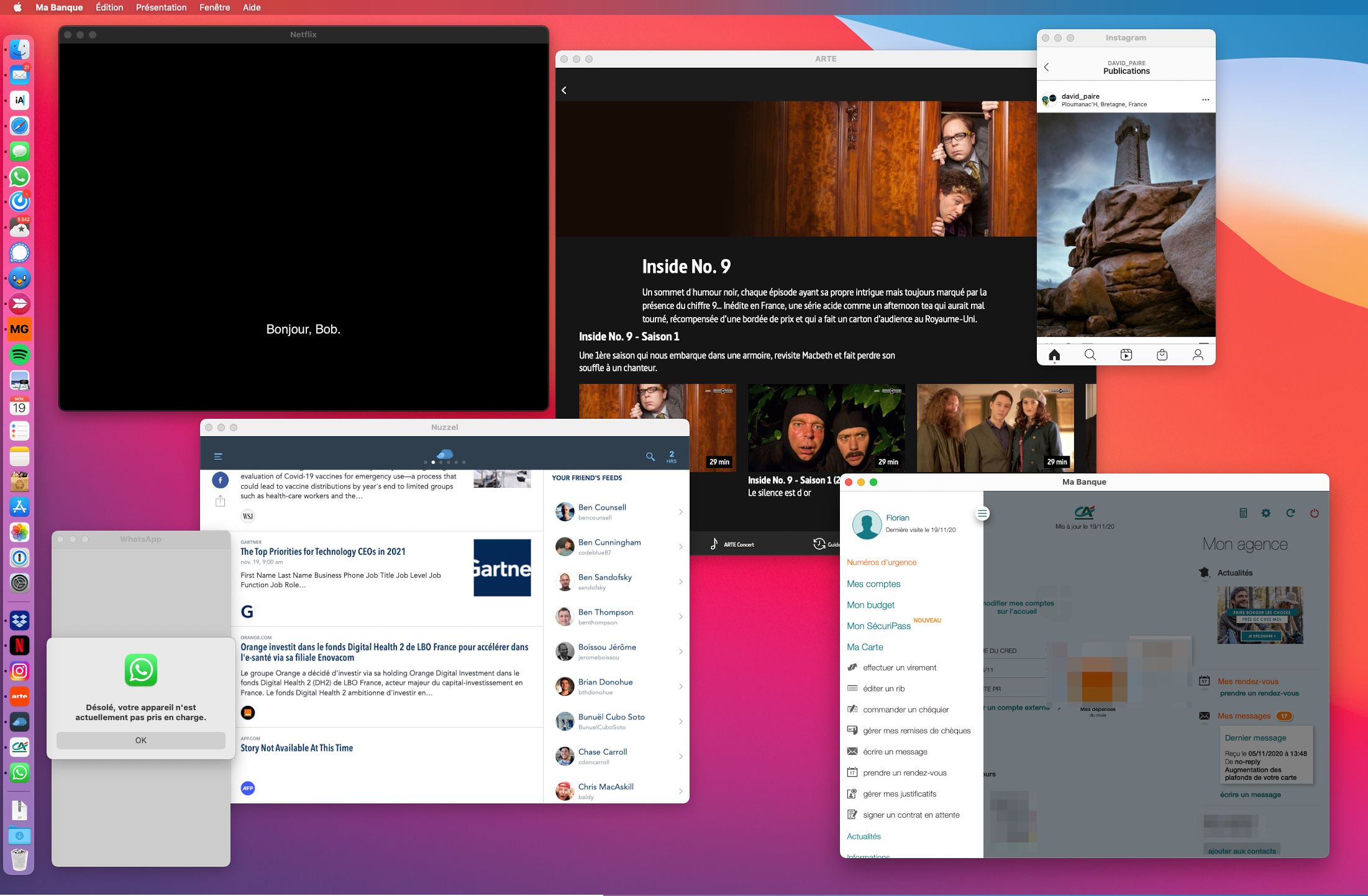Open the Aide menu

click(x=252, y=7)
